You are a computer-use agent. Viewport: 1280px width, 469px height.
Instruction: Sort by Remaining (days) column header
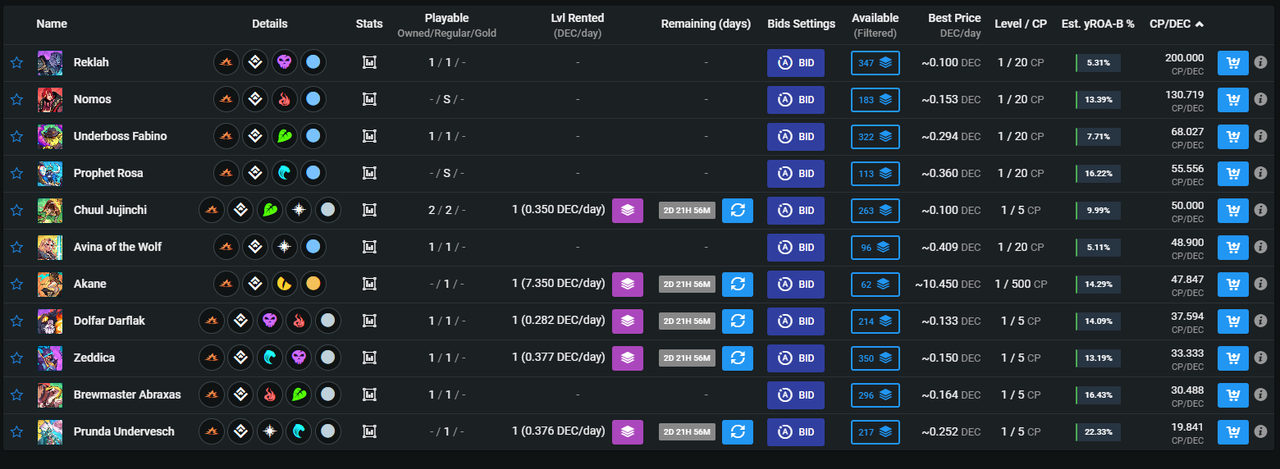pyautogui.click(x=705, y=24)
